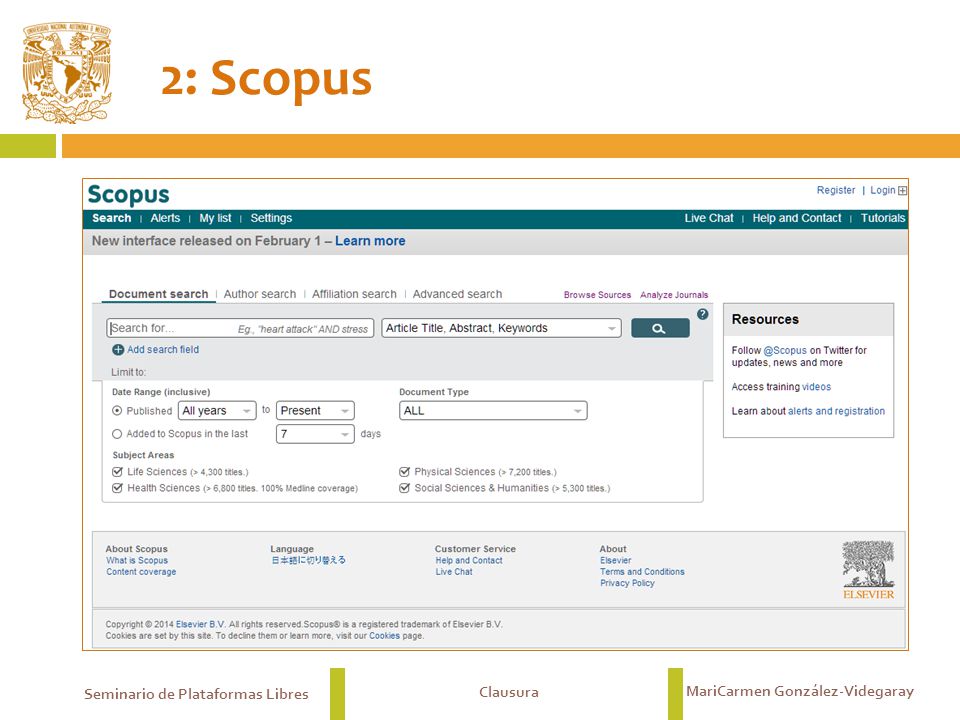960x720 pixels.
Task: Open the Alerts menu item
Action: [x=165, y=218]
